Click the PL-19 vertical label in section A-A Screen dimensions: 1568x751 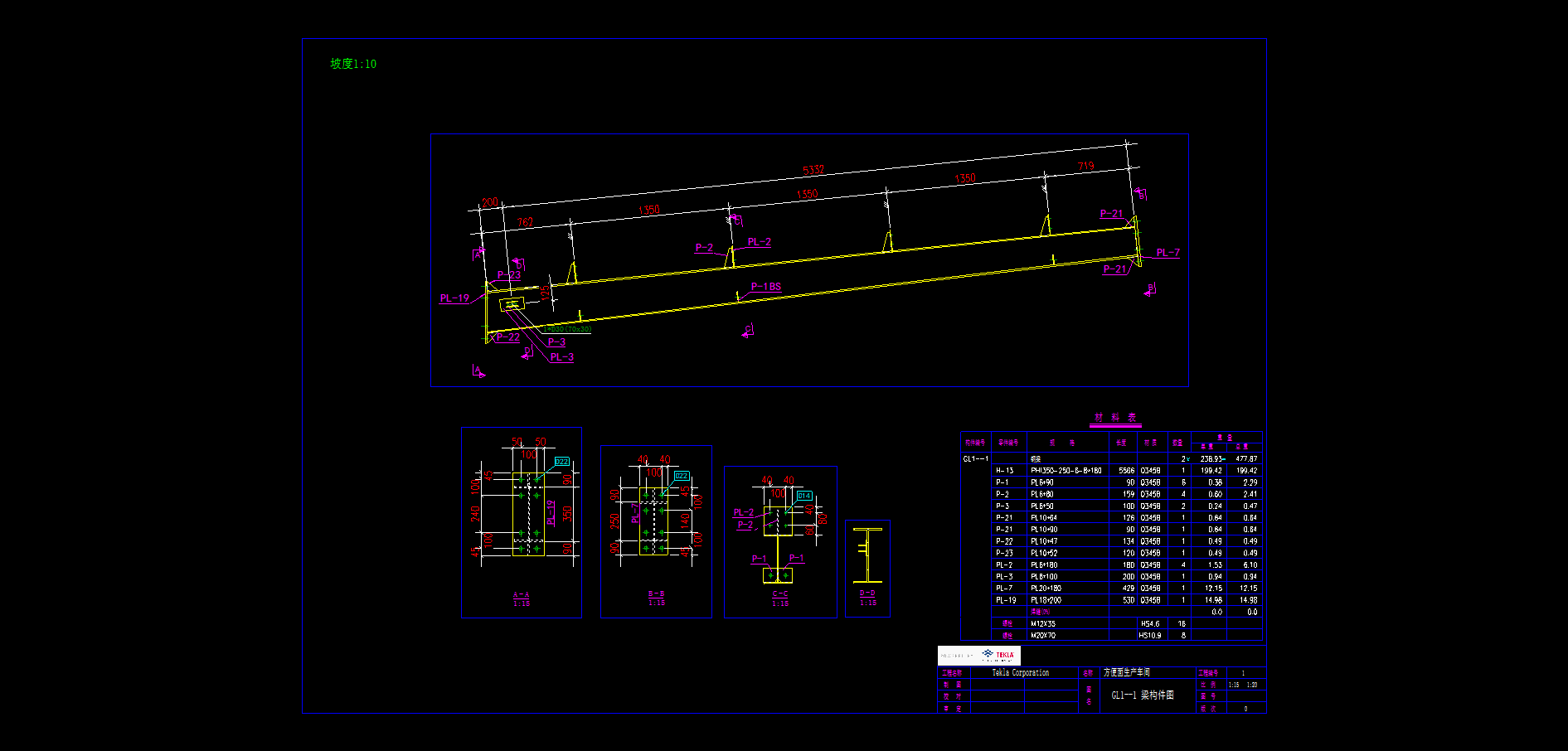551,512
